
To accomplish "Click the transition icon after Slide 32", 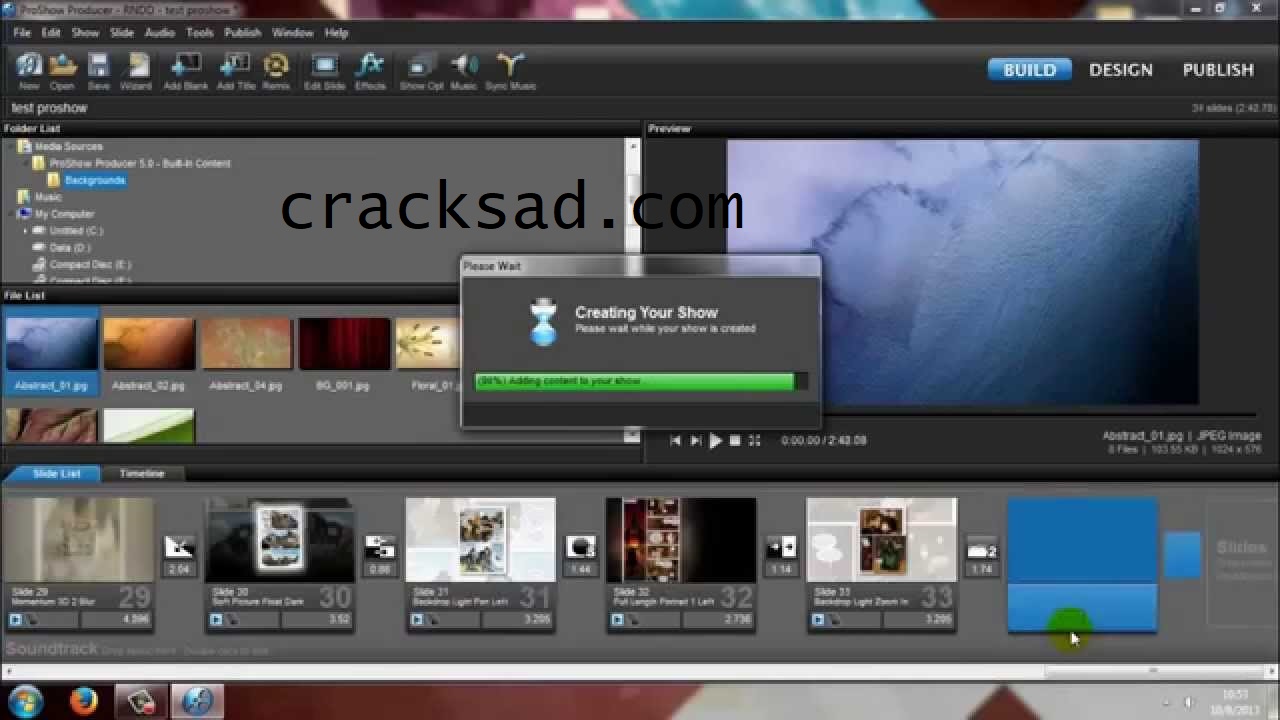I will tap(781, 548).
